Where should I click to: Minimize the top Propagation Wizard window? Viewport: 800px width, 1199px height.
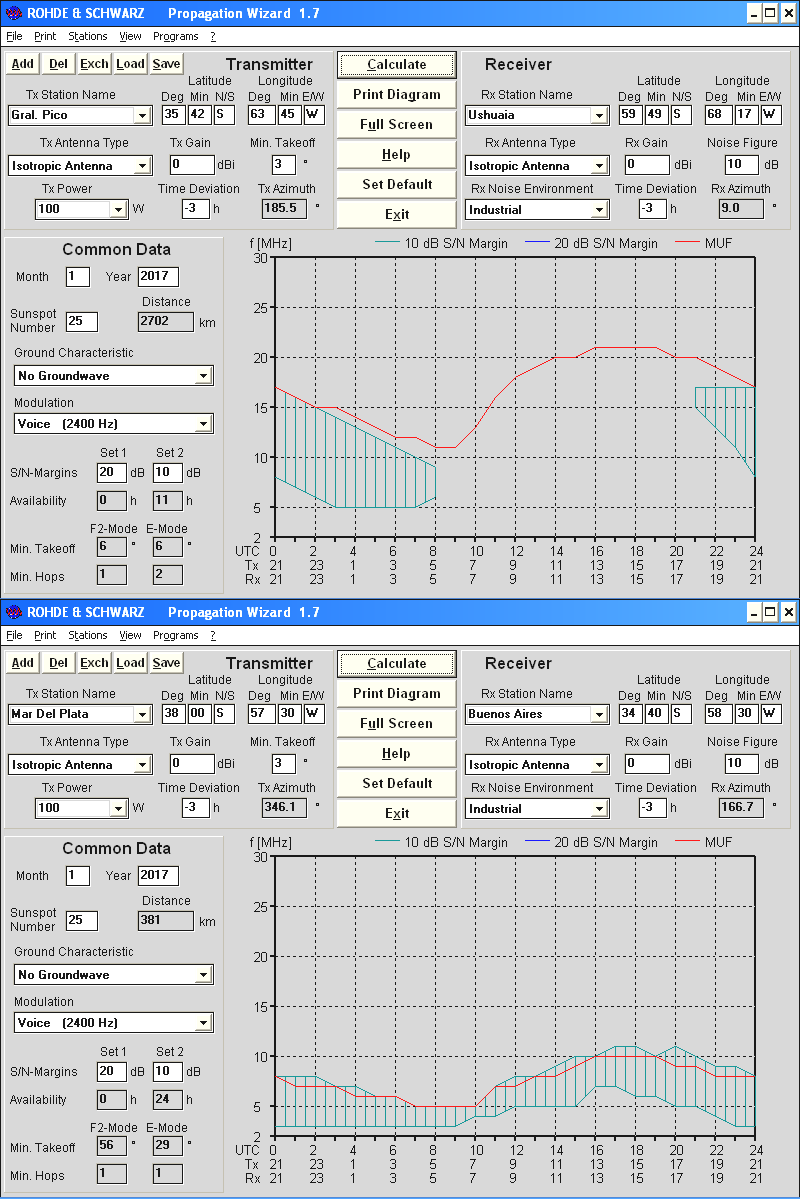(x=754, y=13)
